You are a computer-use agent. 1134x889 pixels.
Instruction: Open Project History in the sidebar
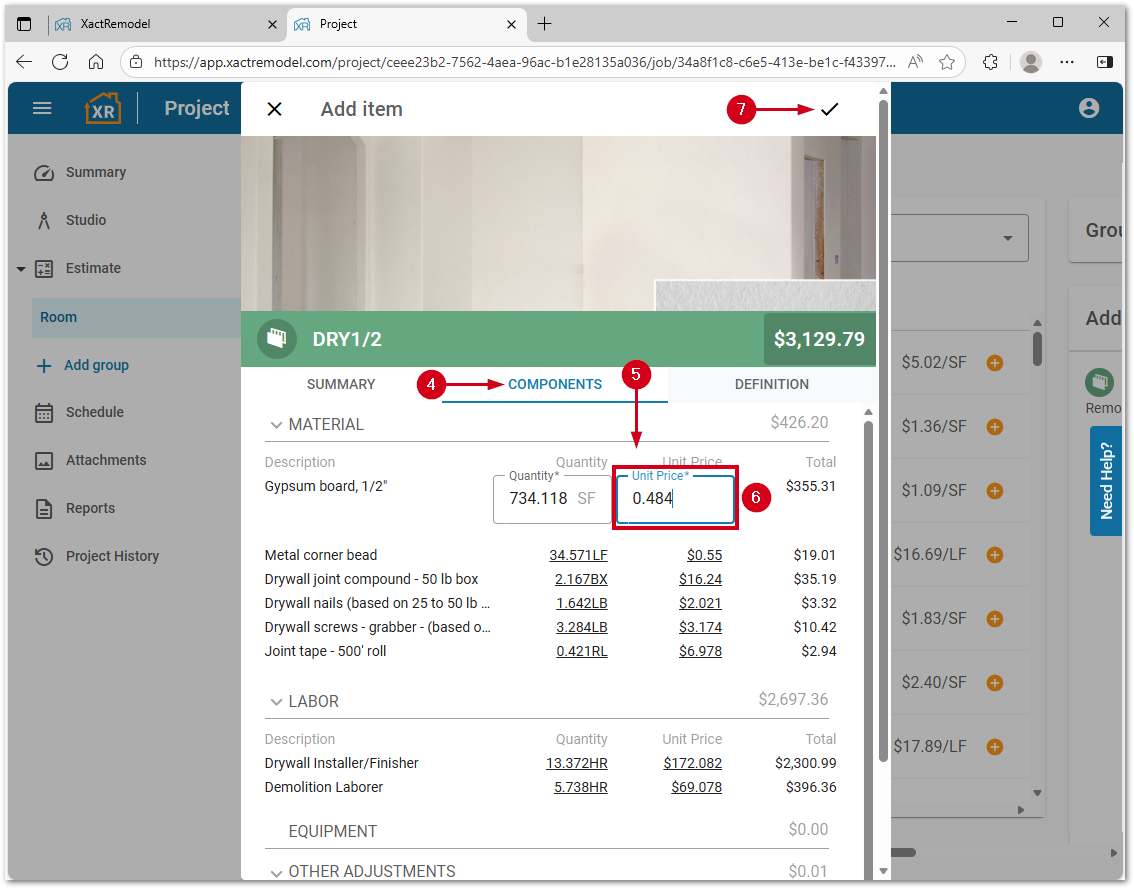pos(111,556)
